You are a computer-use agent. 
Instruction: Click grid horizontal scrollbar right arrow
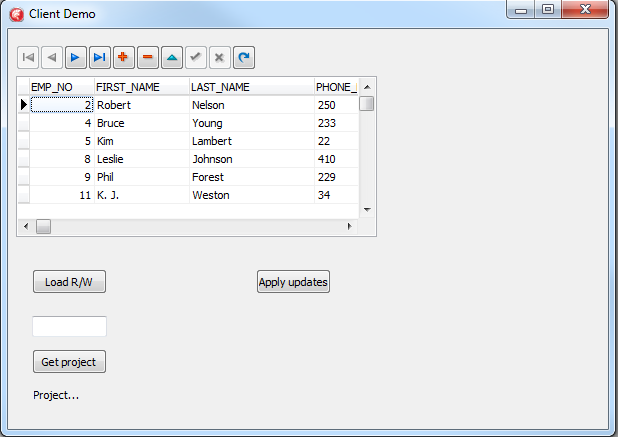coord(349,226)
